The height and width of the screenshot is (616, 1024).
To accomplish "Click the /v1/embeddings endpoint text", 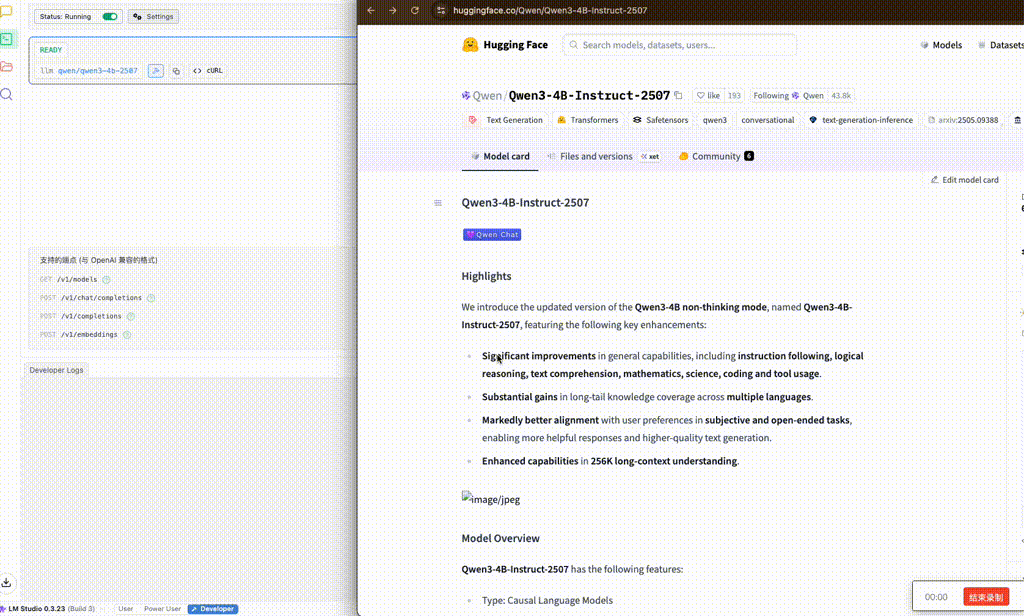I will [89, 334].
